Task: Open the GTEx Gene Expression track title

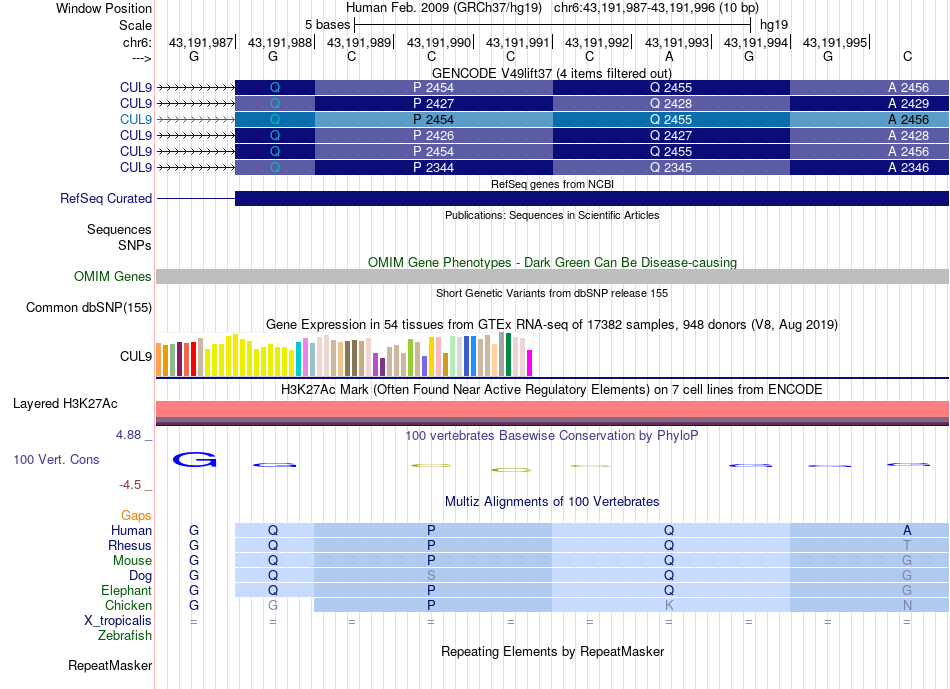Action: click(x=552, y=324)
